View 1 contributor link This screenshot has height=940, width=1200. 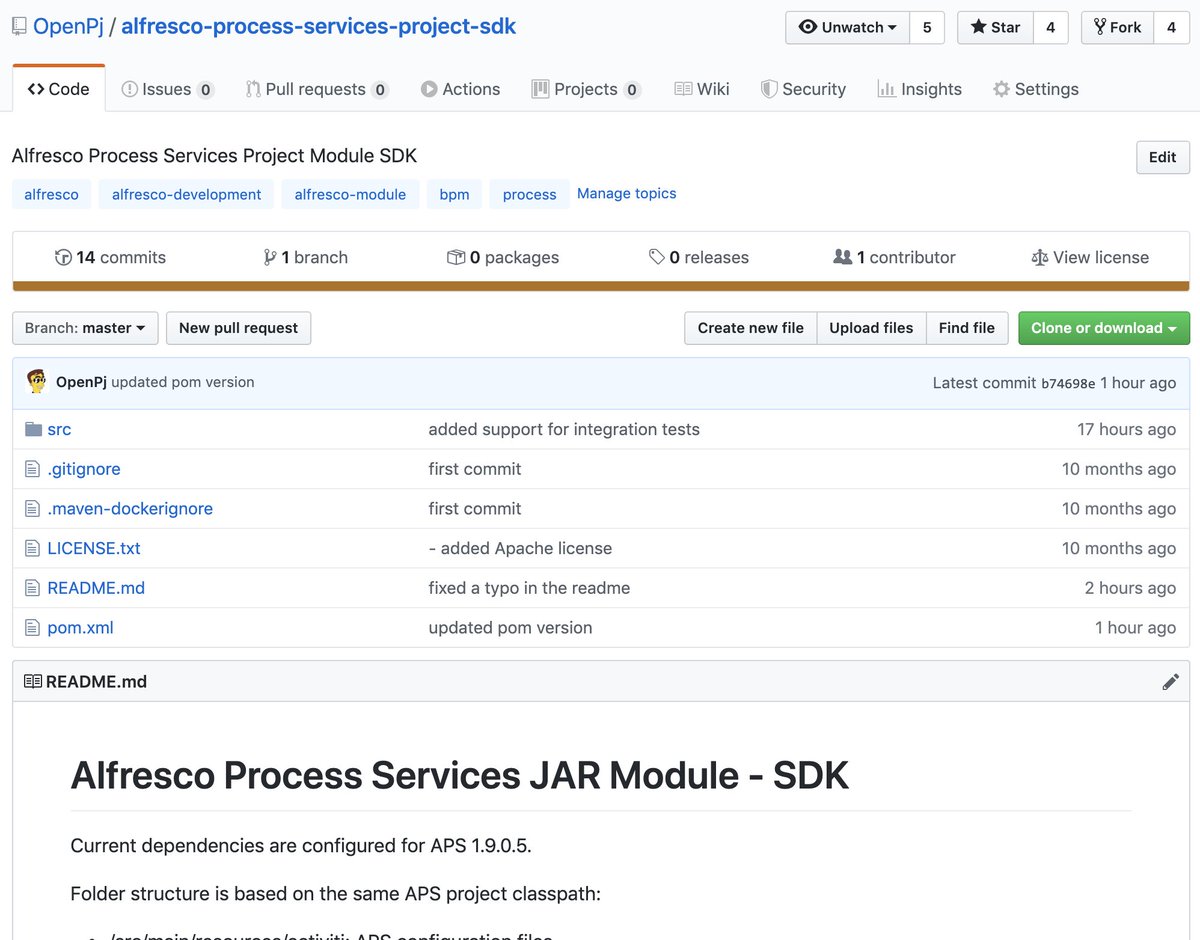[x=894, y=257]
